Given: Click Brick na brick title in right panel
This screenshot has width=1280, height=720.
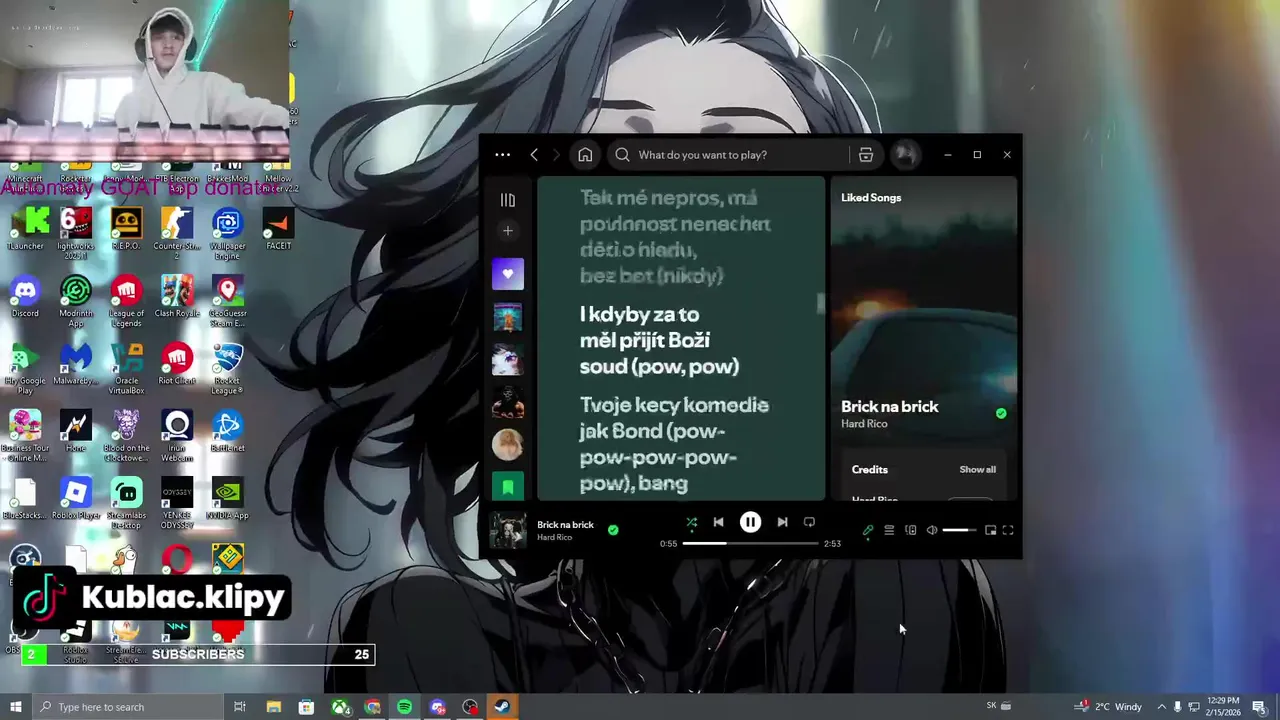Looking at the screenshot, I should (889, 407).
